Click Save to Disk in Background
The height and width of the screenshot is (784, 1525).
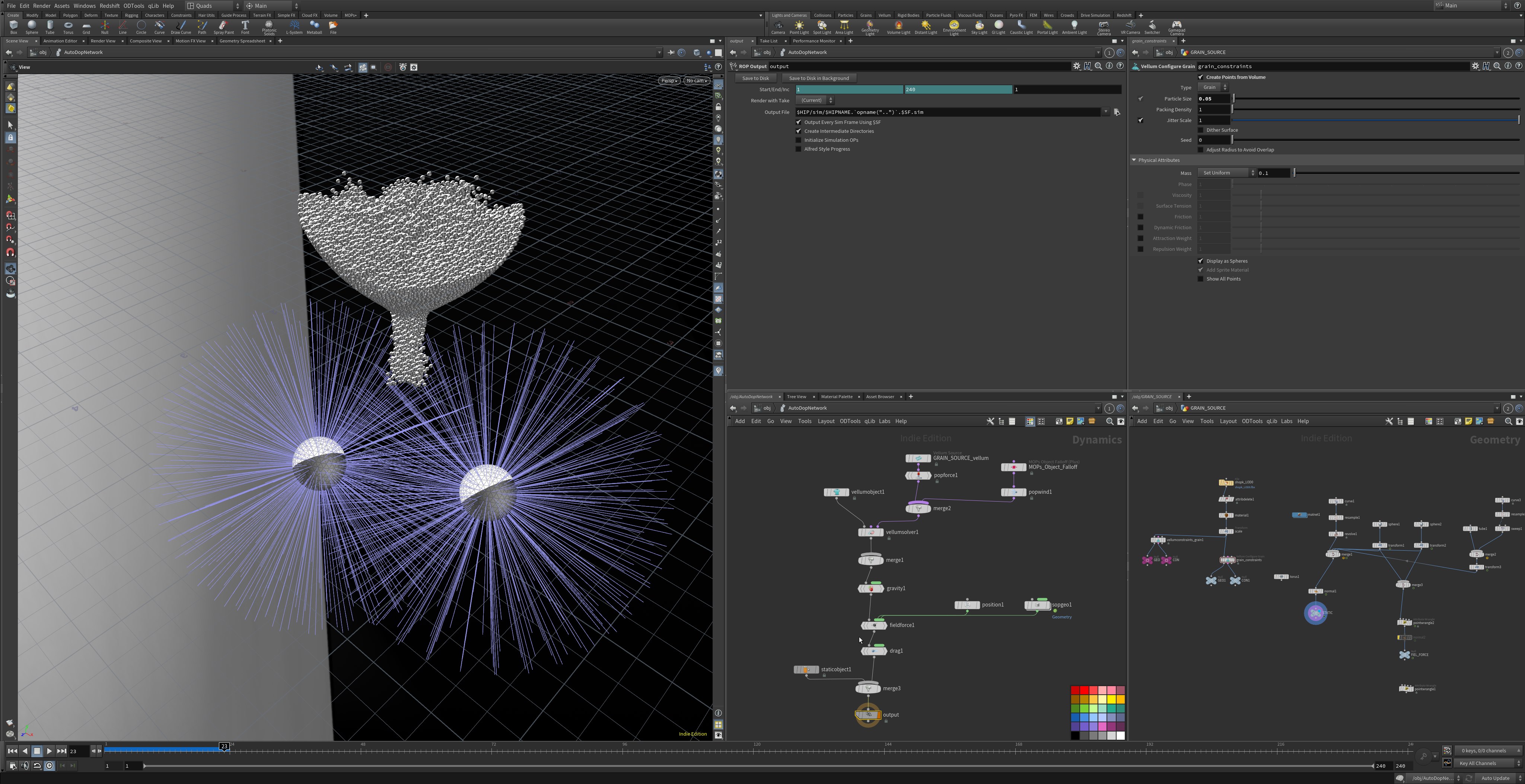[819, 78]
